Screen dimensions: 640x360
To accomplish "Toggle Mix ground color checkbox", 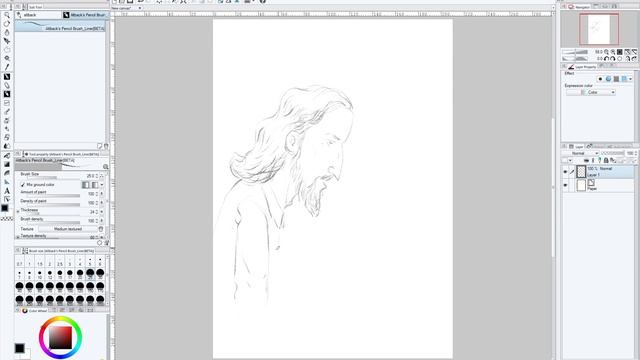I will [23, 185].
